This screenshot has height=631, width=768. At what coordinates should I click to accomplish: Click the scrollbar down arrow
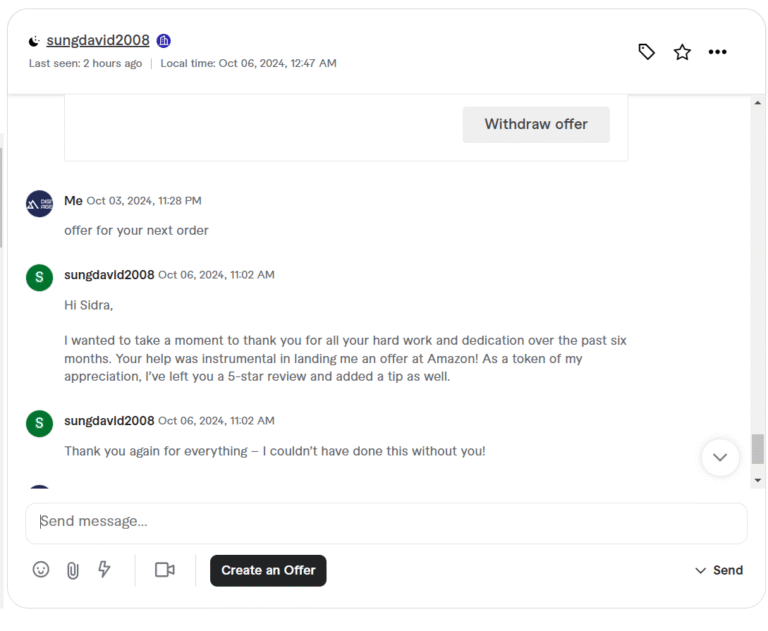(757, 480)
